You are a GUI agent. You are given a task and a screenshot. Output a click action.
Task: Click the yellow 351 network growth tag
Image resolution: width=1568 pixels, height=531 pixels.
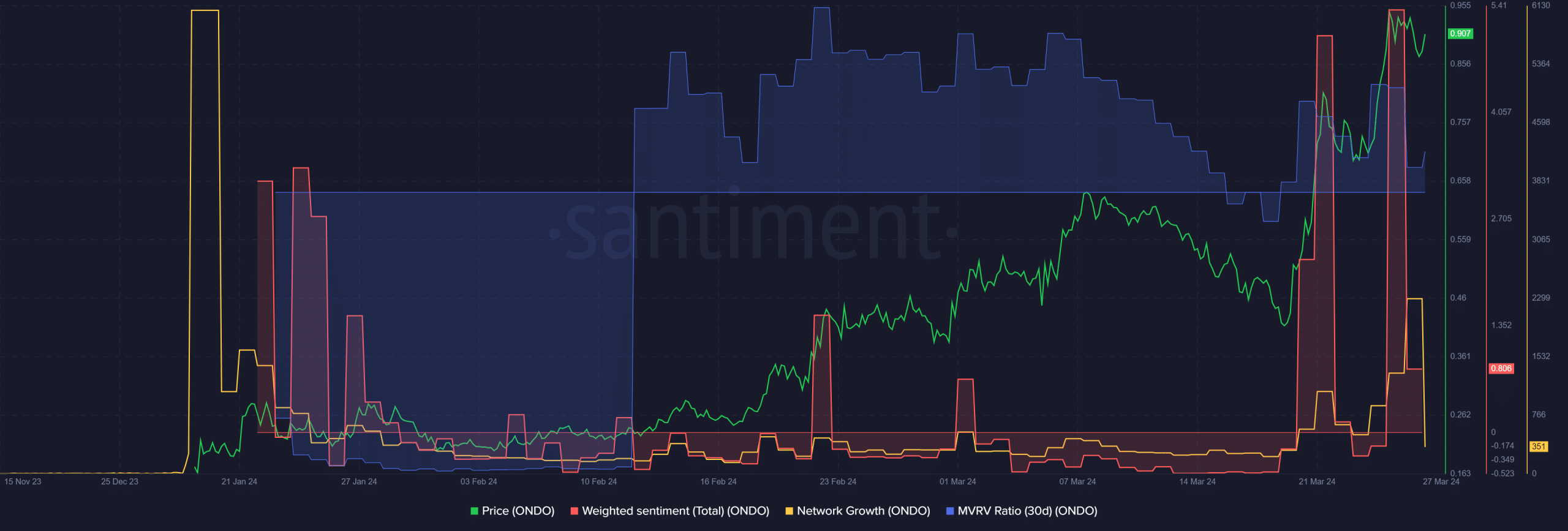1539,446
